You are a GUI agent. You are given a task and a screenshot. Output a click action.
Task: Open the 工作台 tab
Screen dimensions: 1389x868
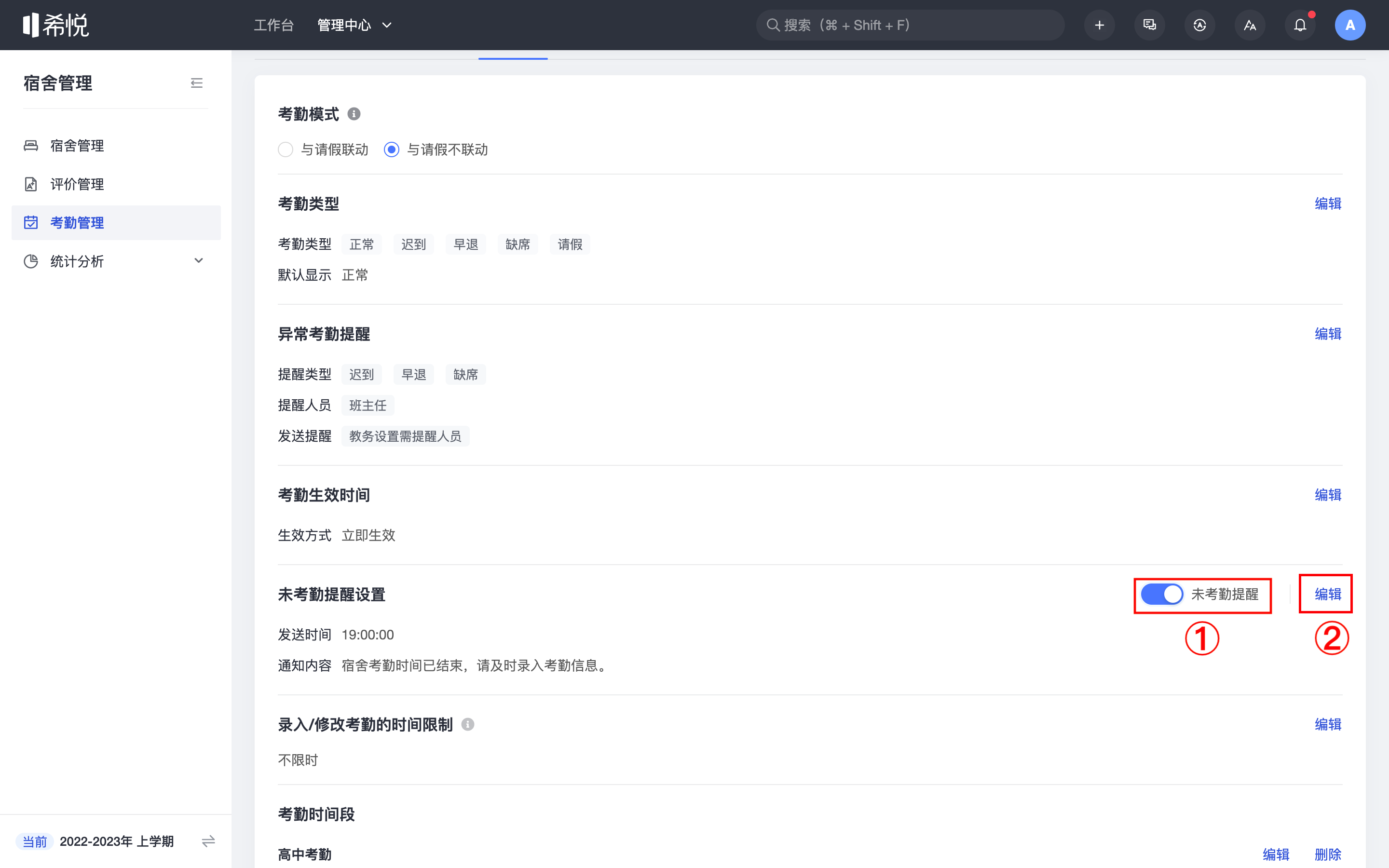(274, 25)
